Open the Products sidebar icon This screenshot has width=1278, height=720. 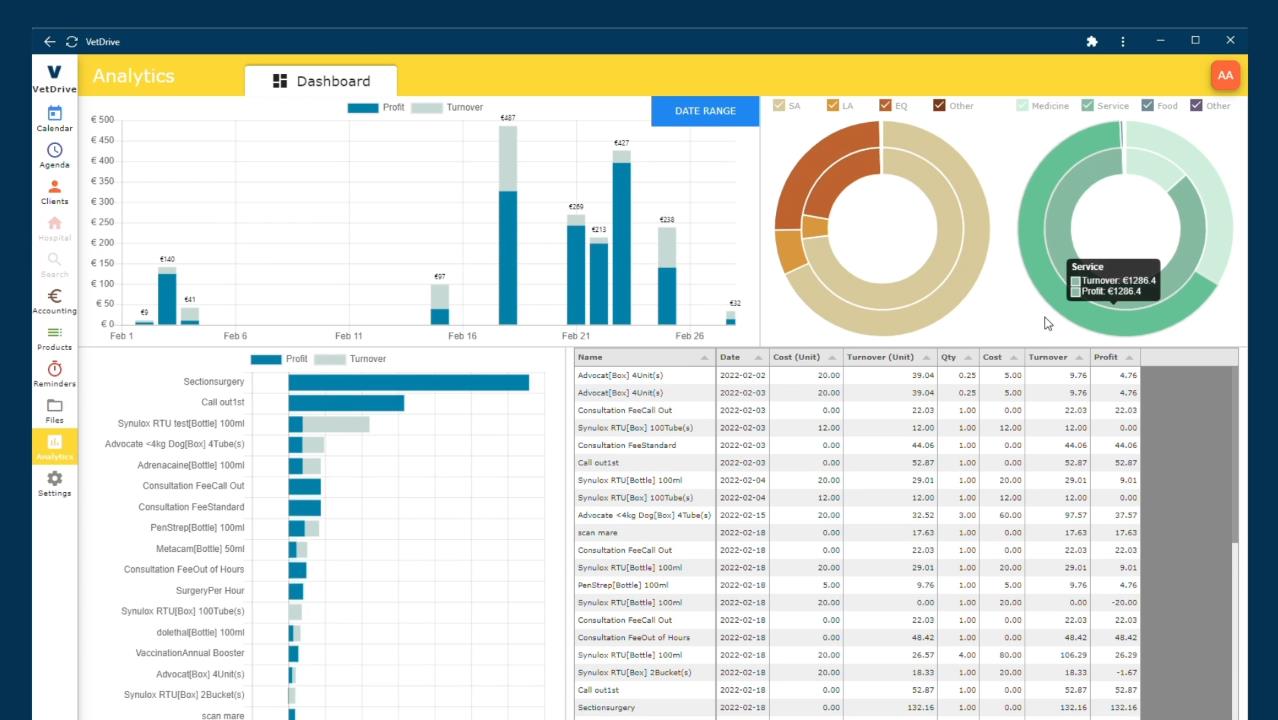click(54, 334)
